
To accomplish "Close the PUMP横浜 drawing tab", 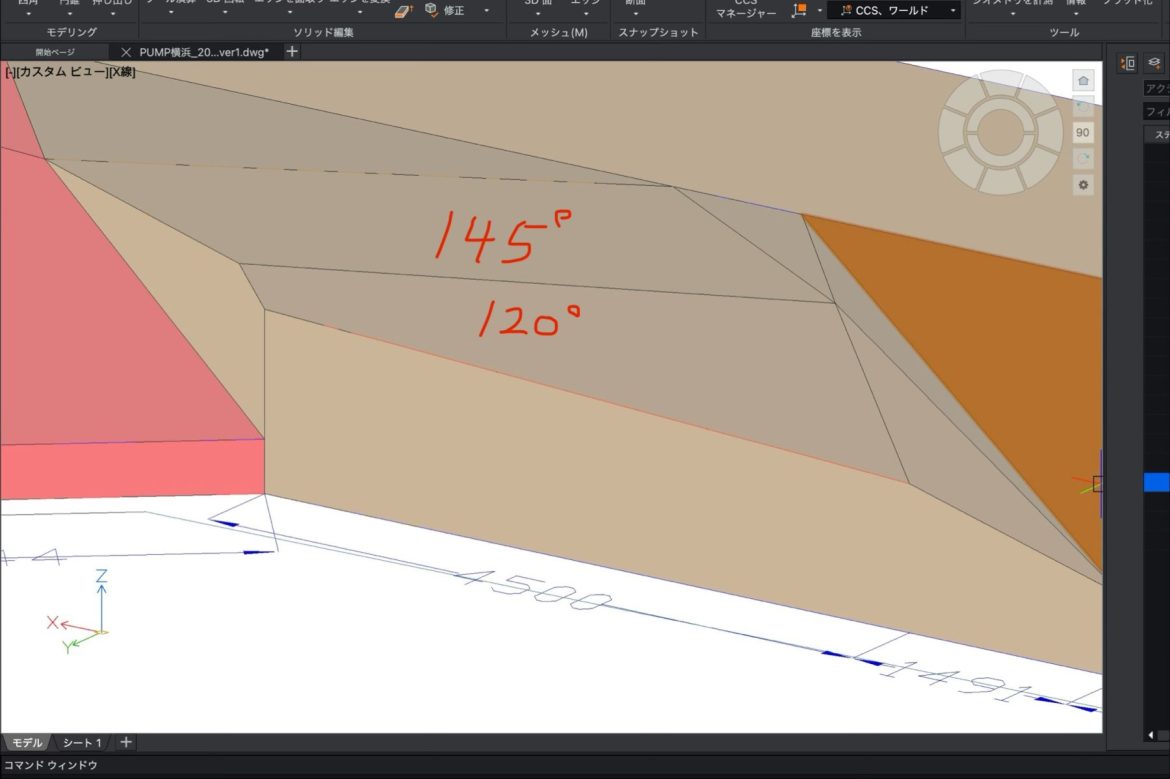I will pyautogui.click(x=126, y=52).
